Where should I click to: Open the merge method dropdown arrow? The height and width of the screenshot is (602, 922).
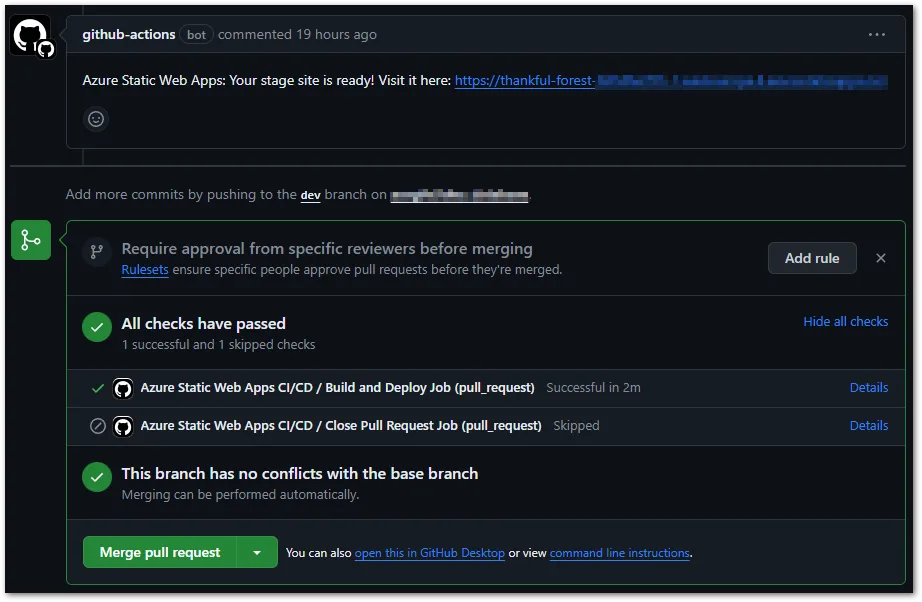[x=257, y=553]
